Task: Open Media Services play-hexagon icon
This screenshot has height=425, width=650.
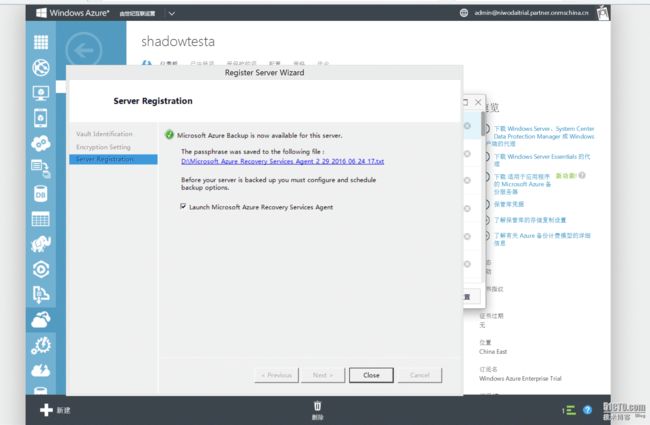Action: [41, 270]
